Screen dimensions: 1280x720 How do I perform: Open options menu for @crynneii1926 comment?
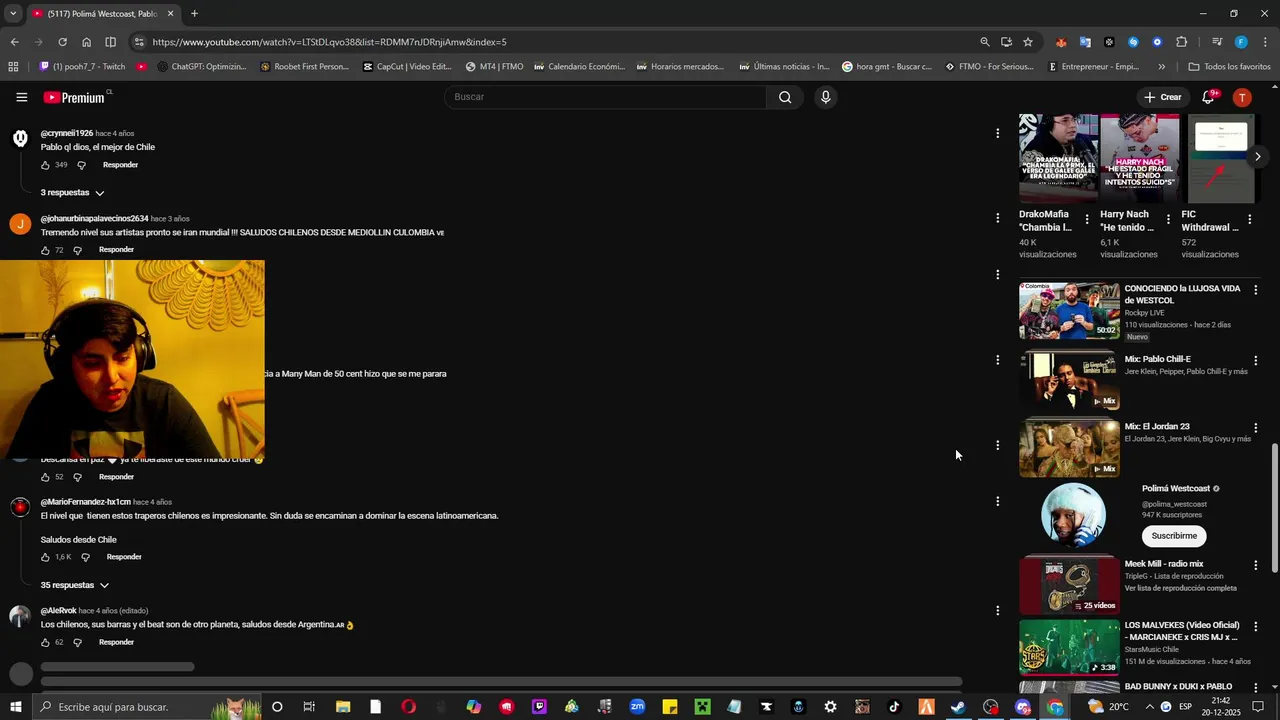[x=997, y=133]
